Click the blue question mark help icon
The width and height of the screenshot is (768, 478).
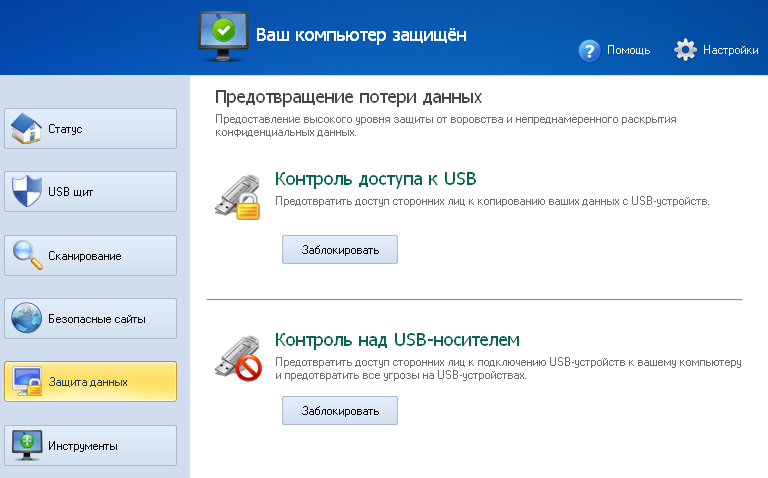click(590, 50)
